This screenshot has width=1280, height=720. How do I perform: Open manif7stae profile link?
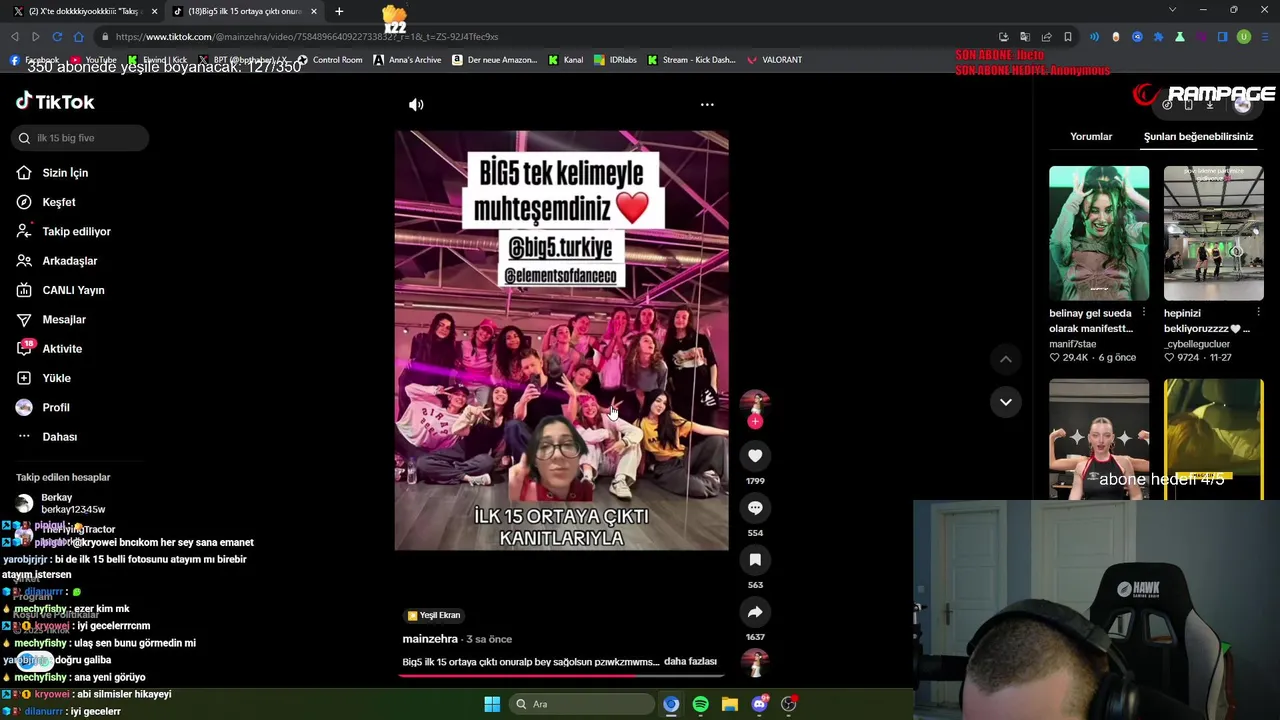pyautogui.click(x=1072, y=344)
